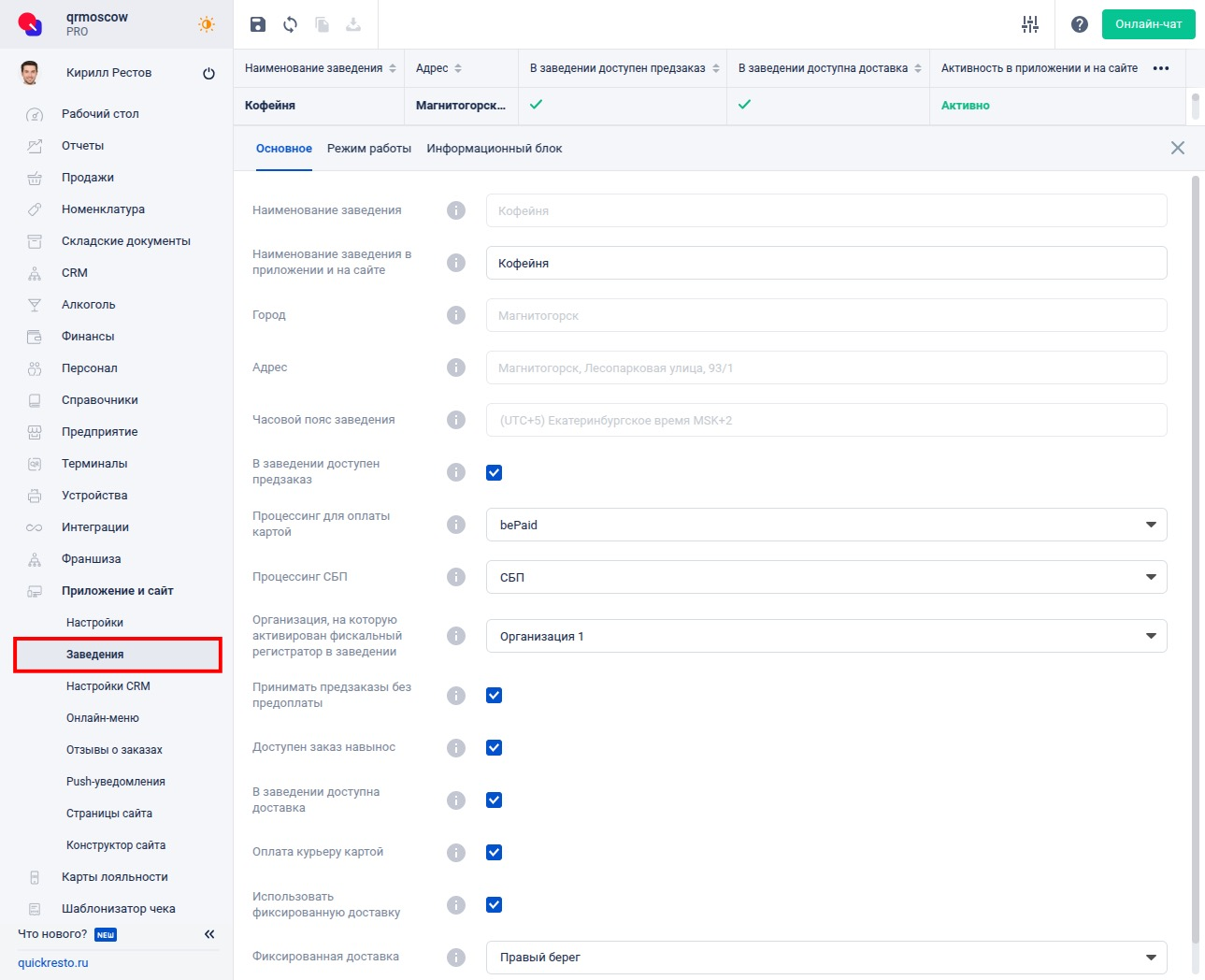1205x980 pixels.
Task: Click the copy documents toolbar icon
Action: coord(322,24)
